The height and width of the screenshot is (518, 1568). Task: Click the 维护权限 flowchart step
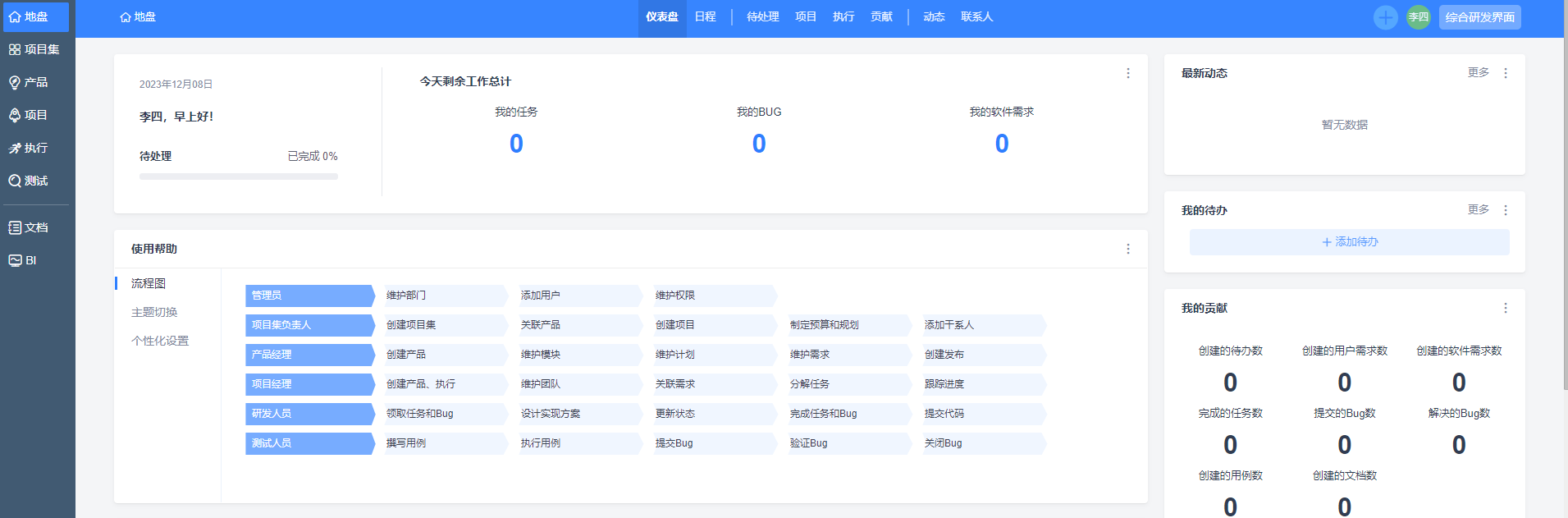coord(715,296)
